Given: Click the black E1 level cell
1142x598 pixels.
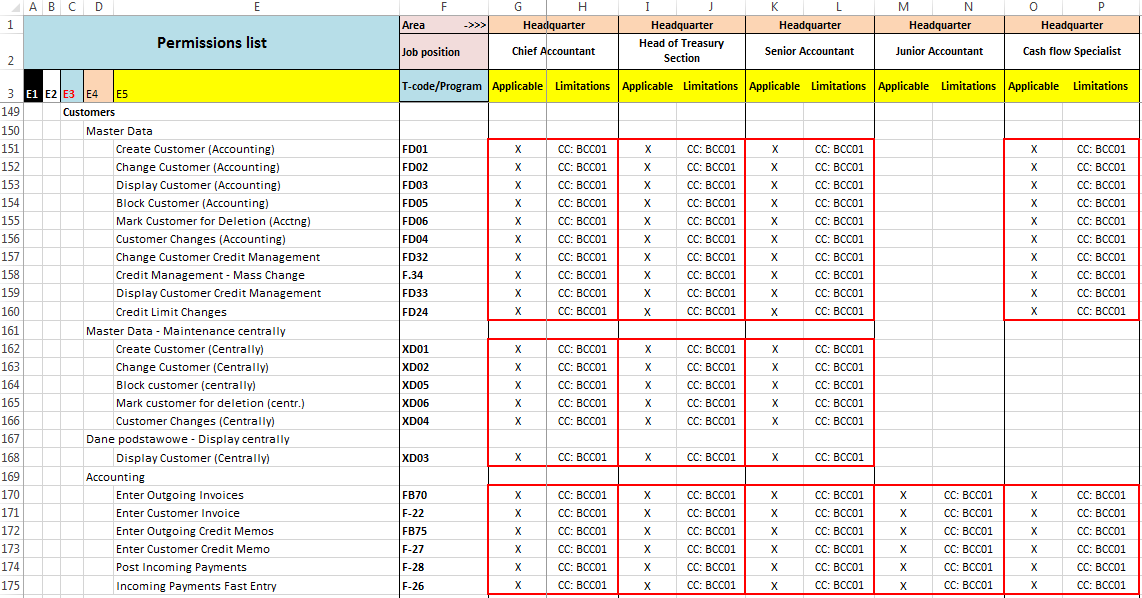Looking at the screenshot, I should click(32, 94).
